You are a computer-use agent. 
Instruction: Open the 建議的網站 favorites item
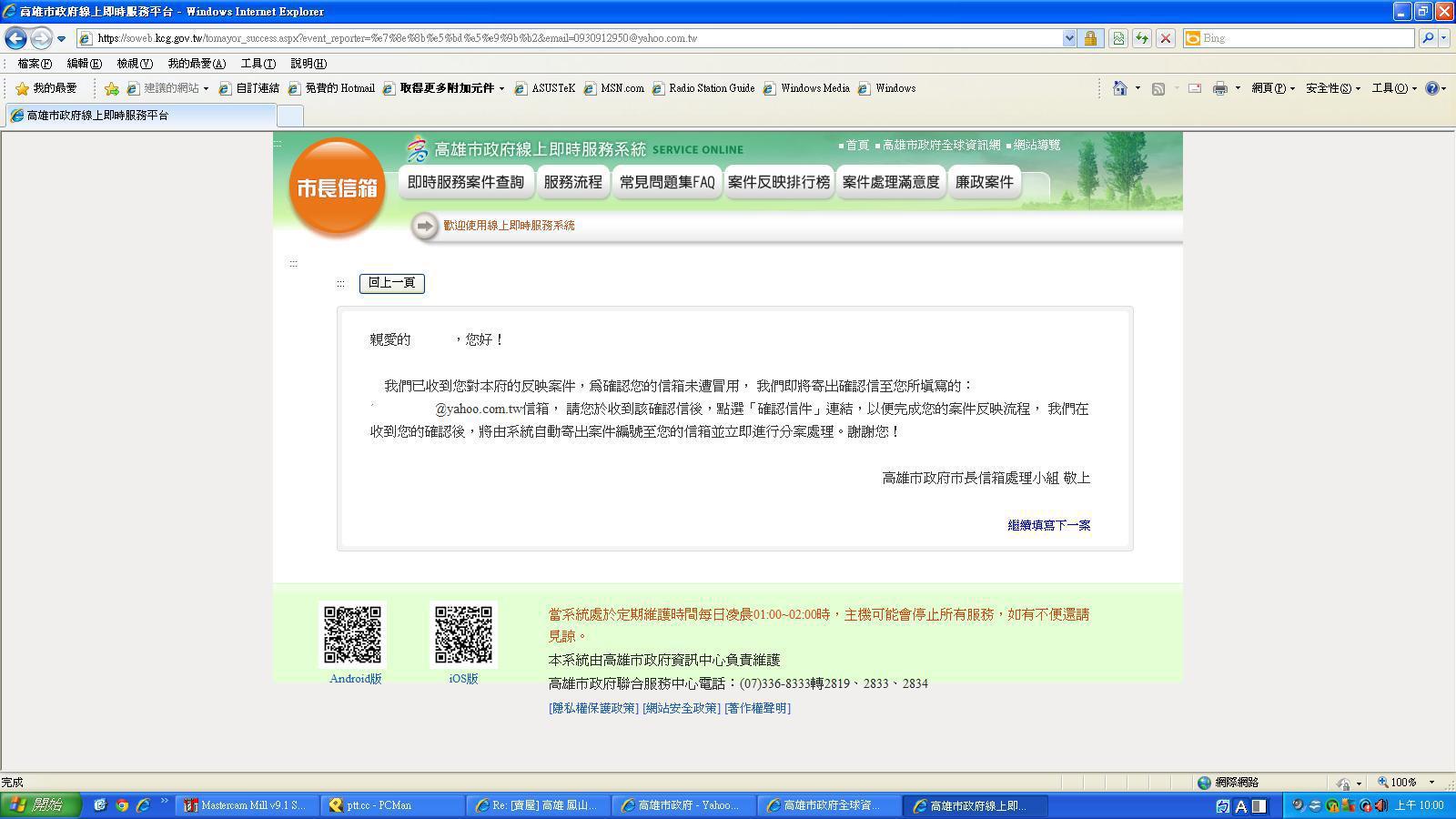(168, 88)
